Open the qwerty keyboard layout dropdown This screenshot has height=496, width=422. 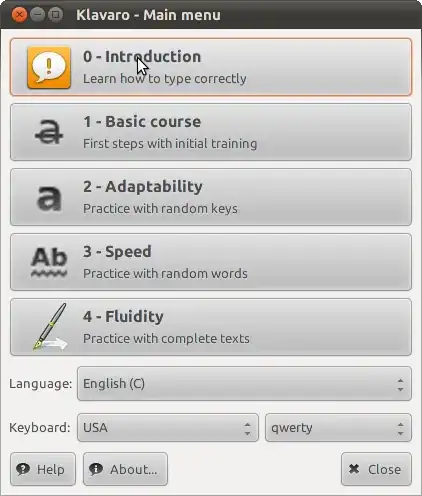point(338,428)
